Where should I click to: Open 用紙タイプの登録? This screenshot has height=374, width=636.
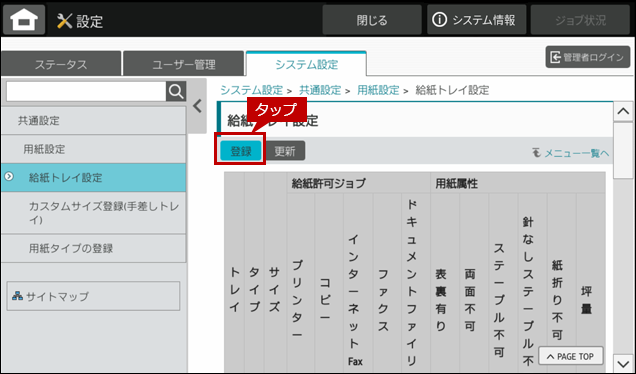[x=94, y=248]
